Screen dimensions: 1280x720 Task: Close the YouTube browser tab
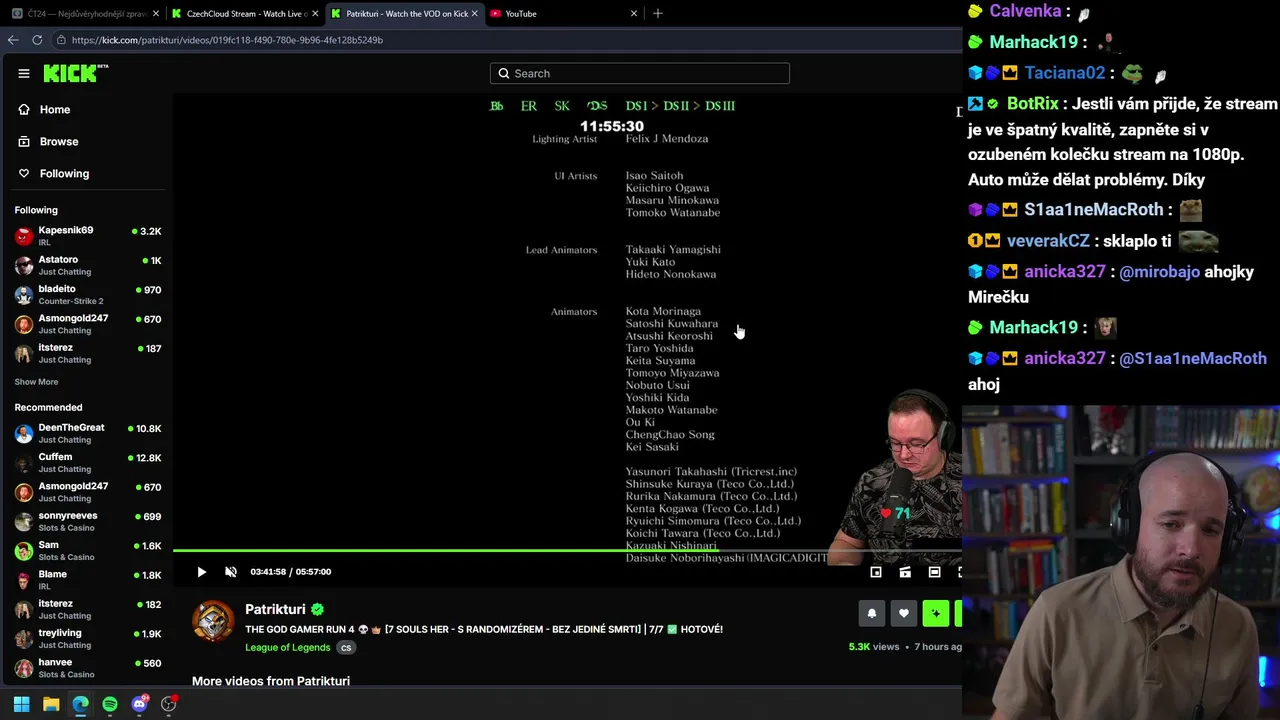point(634,14)
